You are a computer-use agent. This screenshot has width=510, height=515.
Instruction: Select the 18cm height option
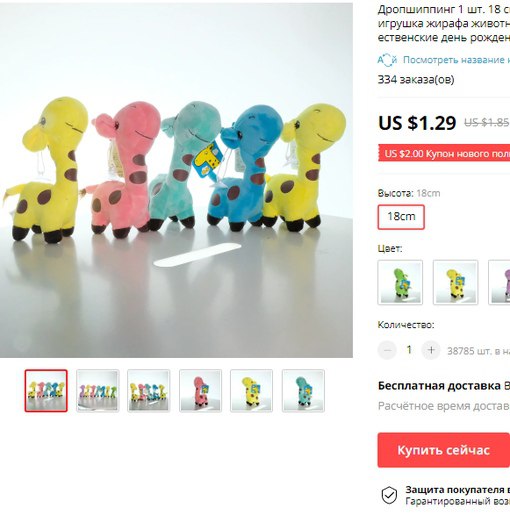[x=401, y=217]
